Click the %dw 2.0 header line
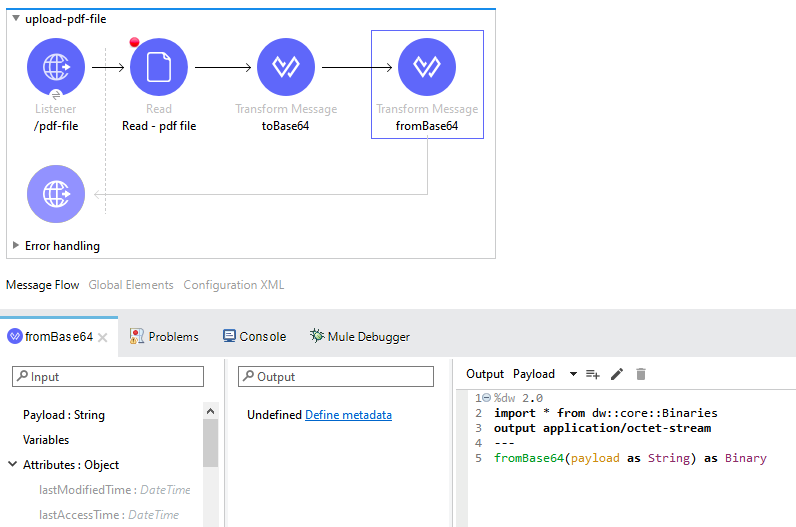Screen dimensions: 796x527 [x=518, y=398]
